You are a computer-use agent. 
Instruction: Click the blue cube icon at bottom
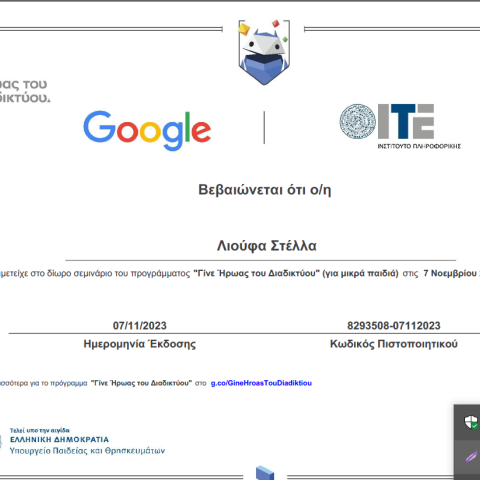(265, 473)
